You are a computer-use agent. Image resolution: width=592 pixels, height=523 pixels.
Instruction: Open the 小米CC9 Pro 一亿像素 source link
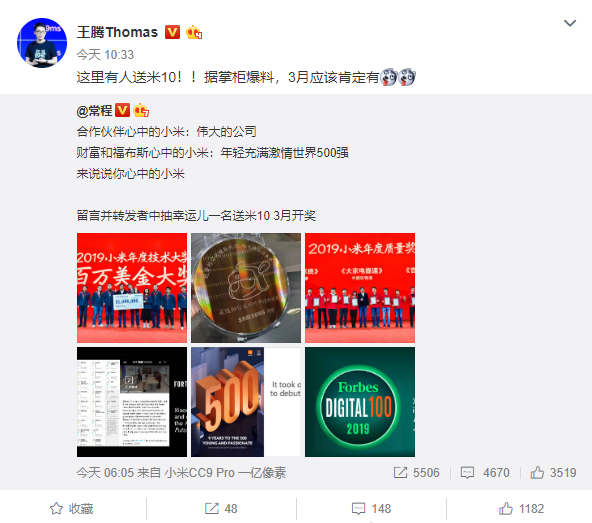[x=225, y=472]
